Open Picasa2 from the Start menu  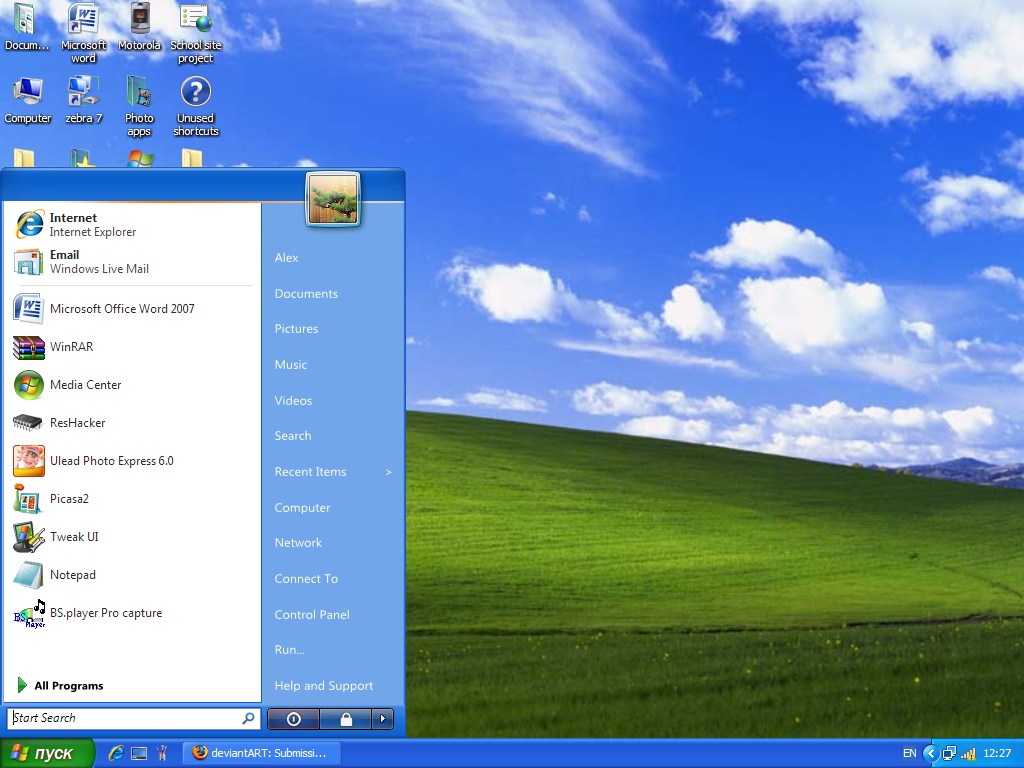pos(68,499)
